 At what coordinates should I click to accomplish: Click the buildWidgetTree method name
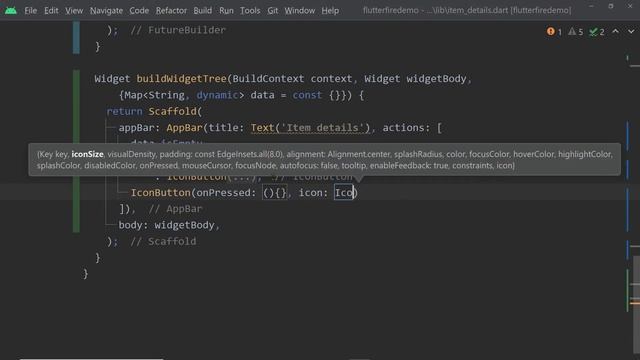pos(182,79)
